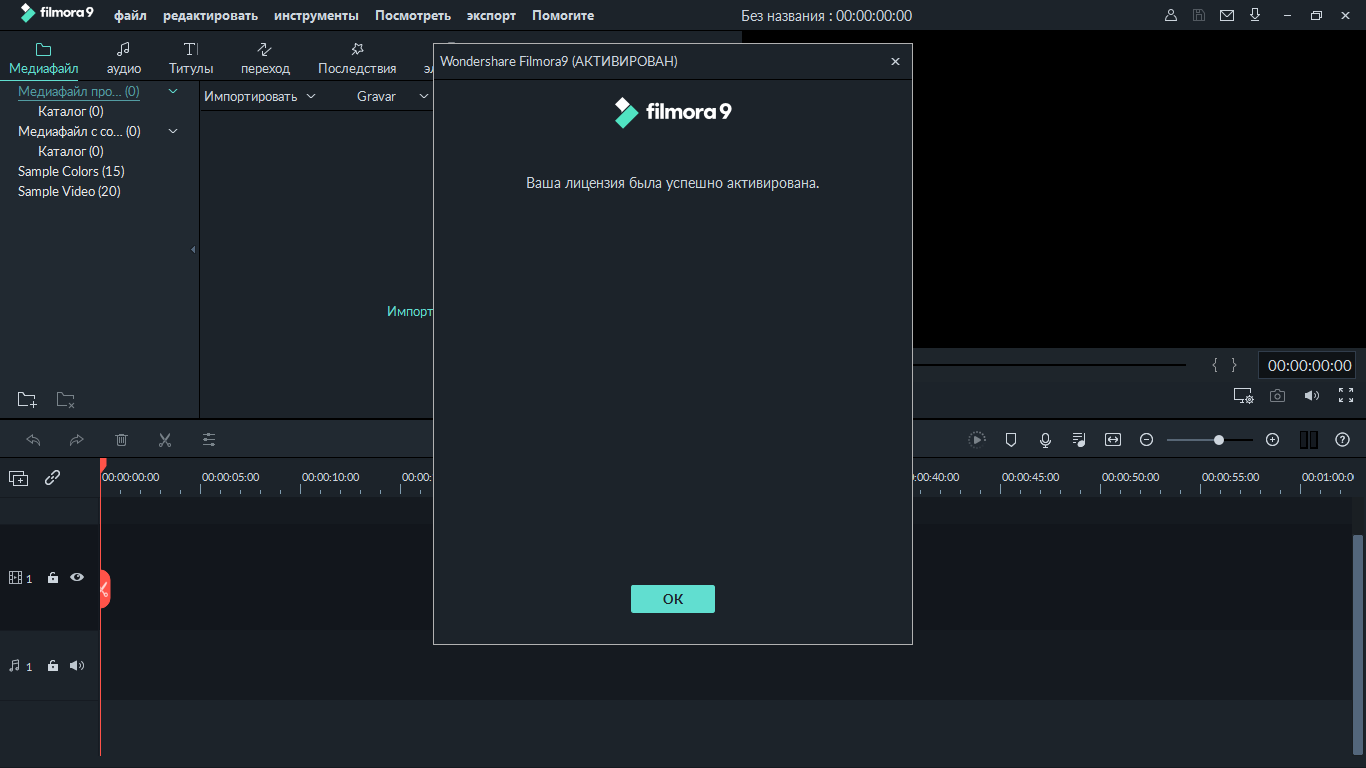Click the save project floppy icon

tap(1199, 16)
